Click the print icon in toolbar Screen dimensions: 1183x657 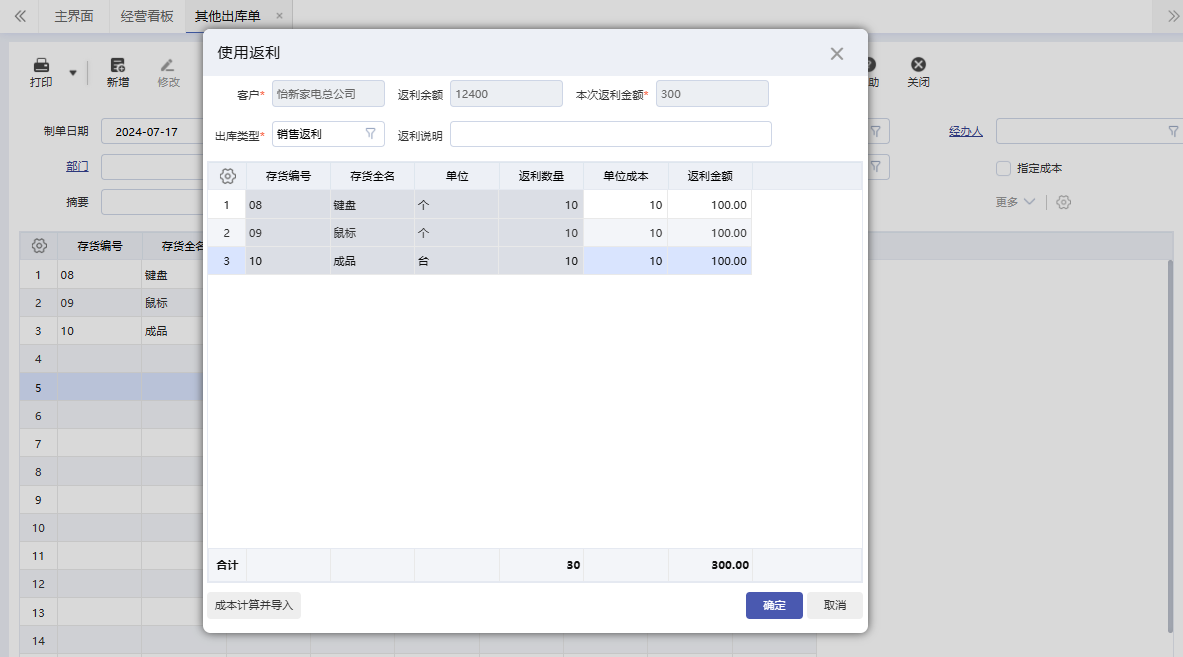41,65
